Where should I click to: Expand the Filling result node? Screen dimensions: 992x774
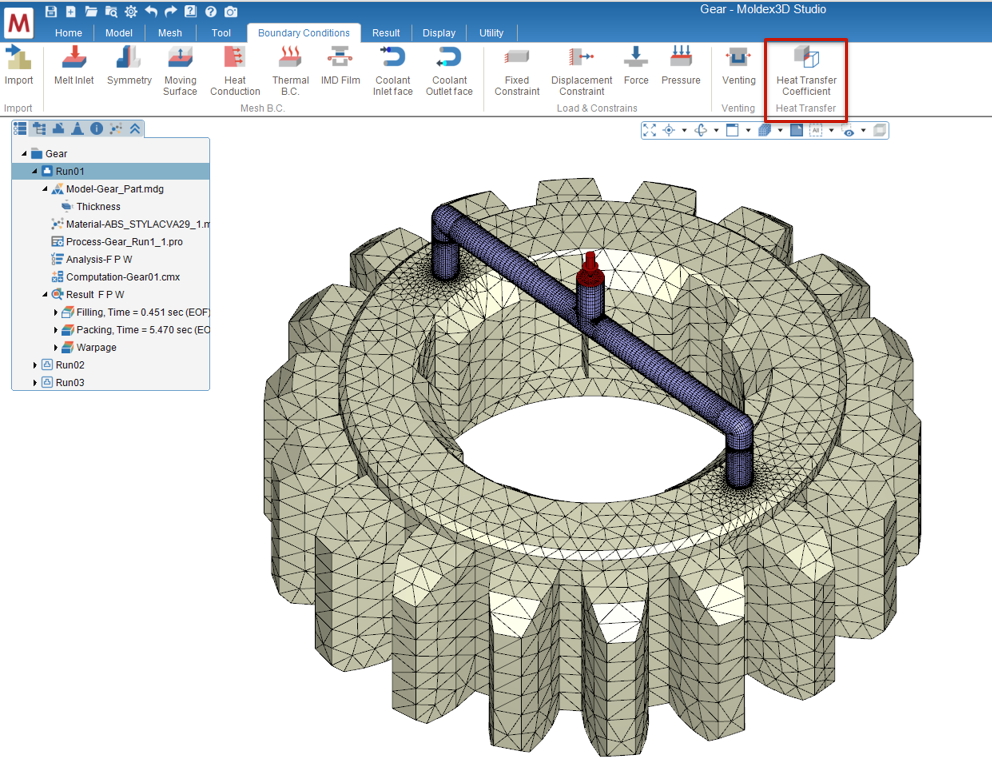[56, 313]
